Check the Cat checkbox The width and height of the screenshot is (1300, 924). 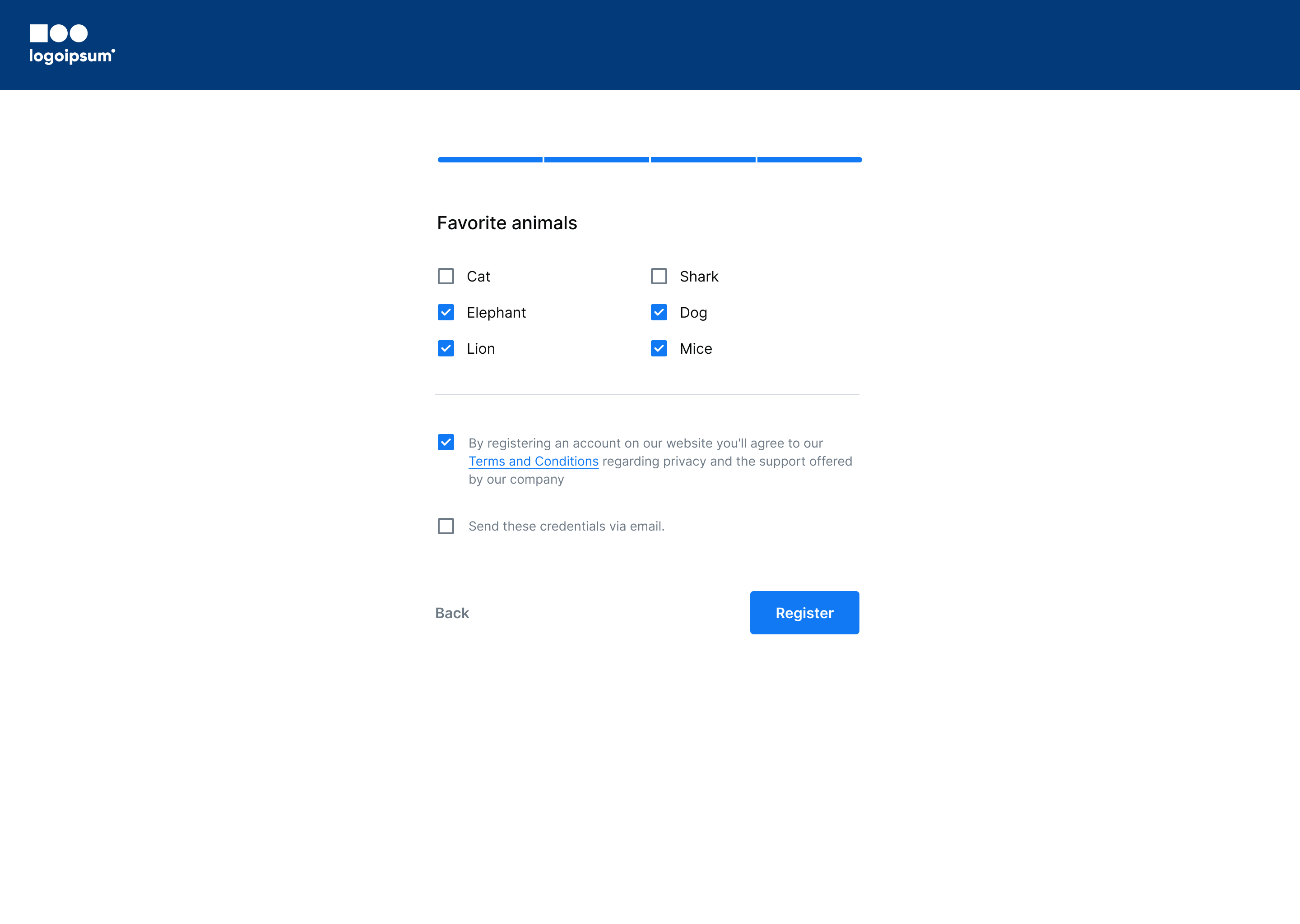[446, 276]
